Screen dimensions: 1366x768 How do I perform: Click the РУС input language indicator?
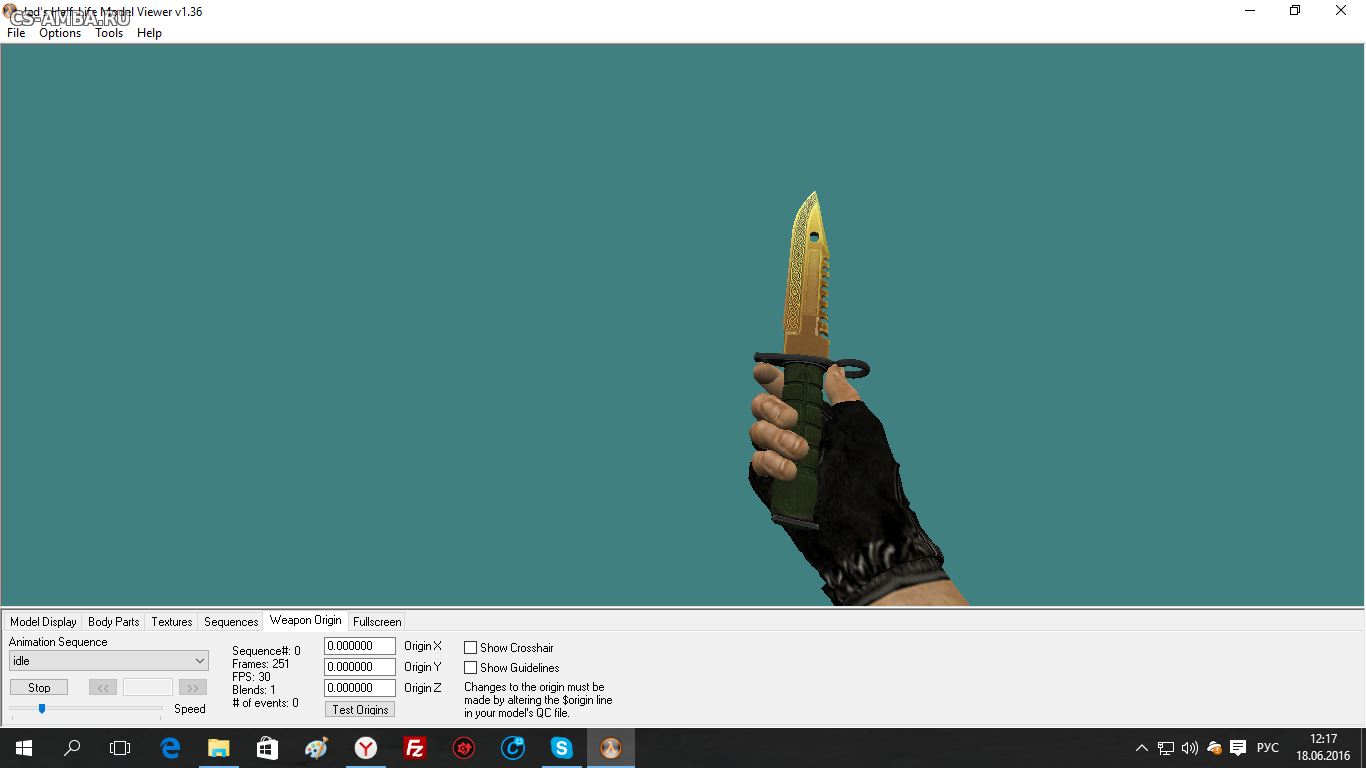coord(1268,748)
